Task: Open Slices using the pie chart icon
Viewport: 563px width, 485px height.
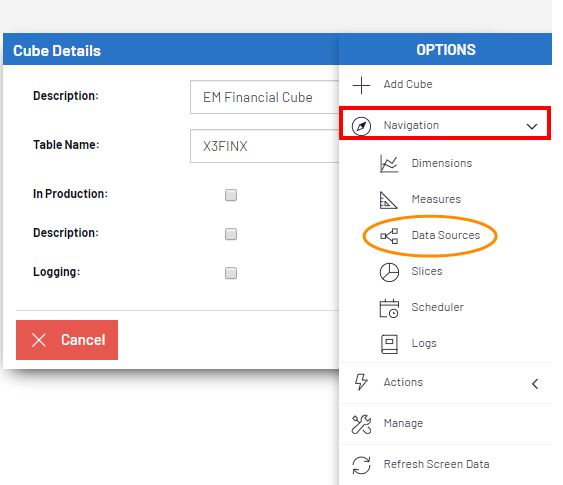Action: [x=389, y=272]
